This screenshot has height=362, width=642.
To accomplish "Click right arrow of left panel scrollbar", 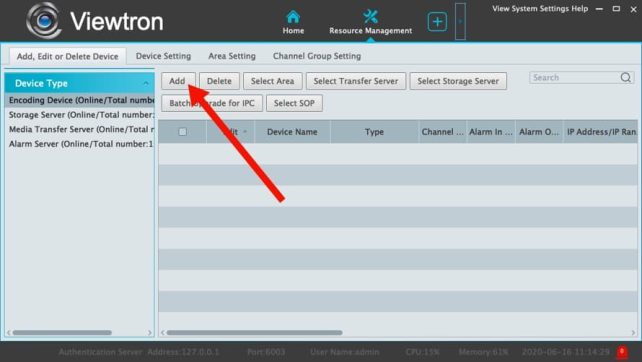I will click(150, 333).
